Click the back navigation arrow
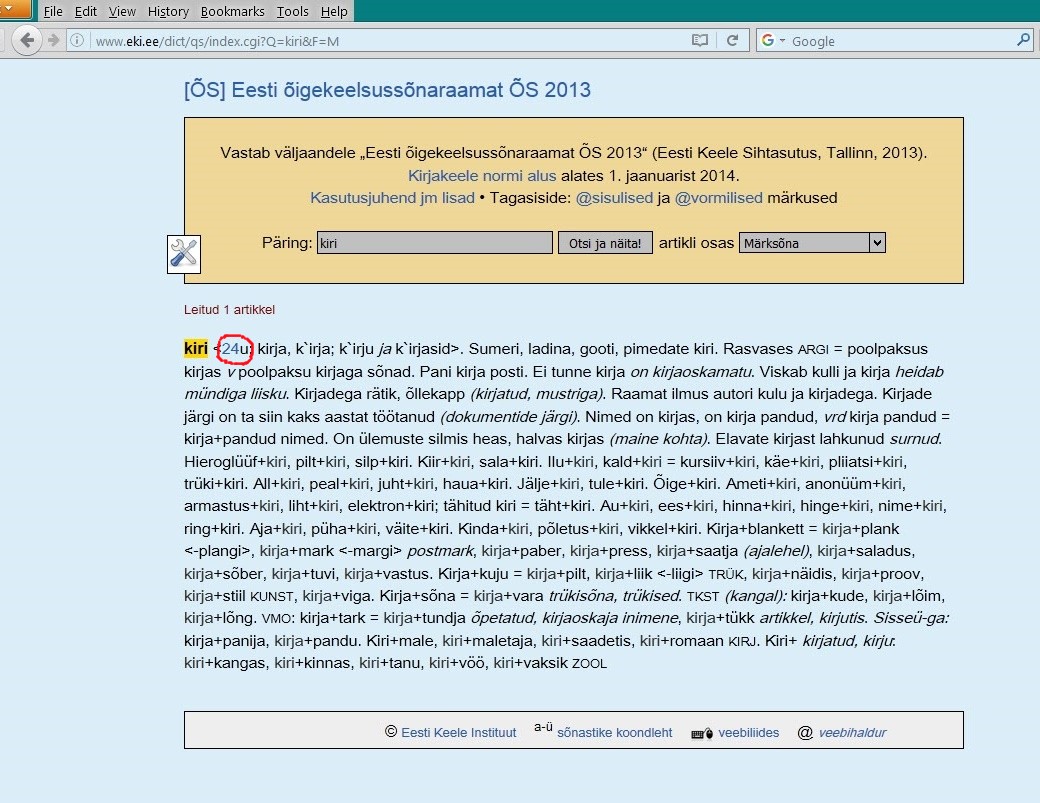The image size is (1040, 803). pos(27,40)
